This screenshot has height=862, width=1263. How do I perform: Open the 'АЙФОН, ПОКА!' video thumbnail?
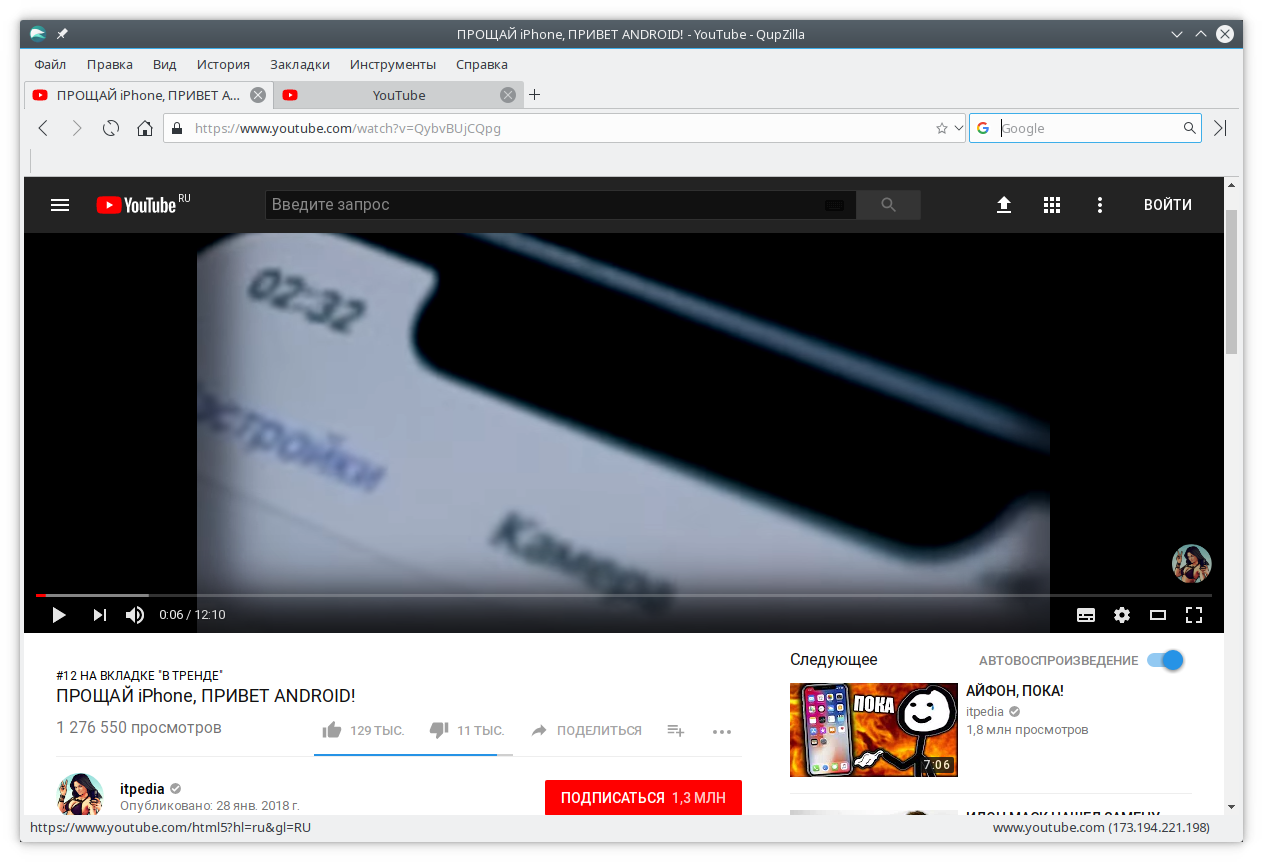click(874, 730)
